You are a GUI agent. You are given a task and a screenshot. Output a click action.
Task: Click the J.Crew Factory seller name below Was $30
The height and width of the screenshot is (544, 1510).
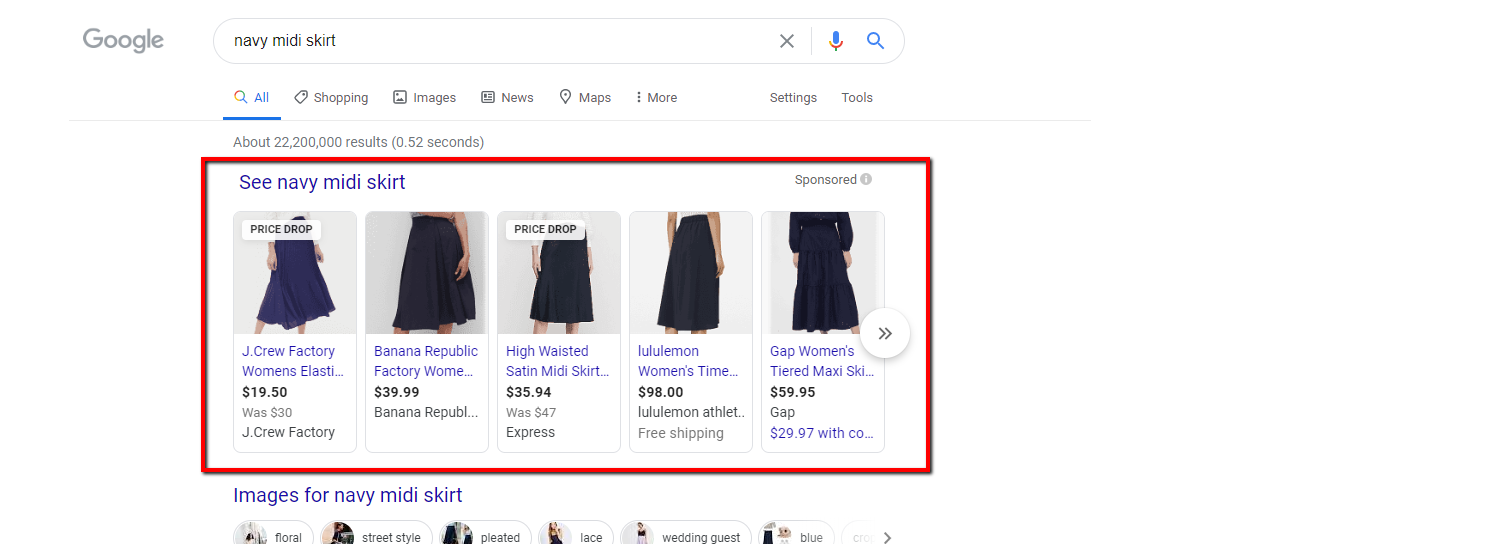pyautogui.click(x=289, y=432)
